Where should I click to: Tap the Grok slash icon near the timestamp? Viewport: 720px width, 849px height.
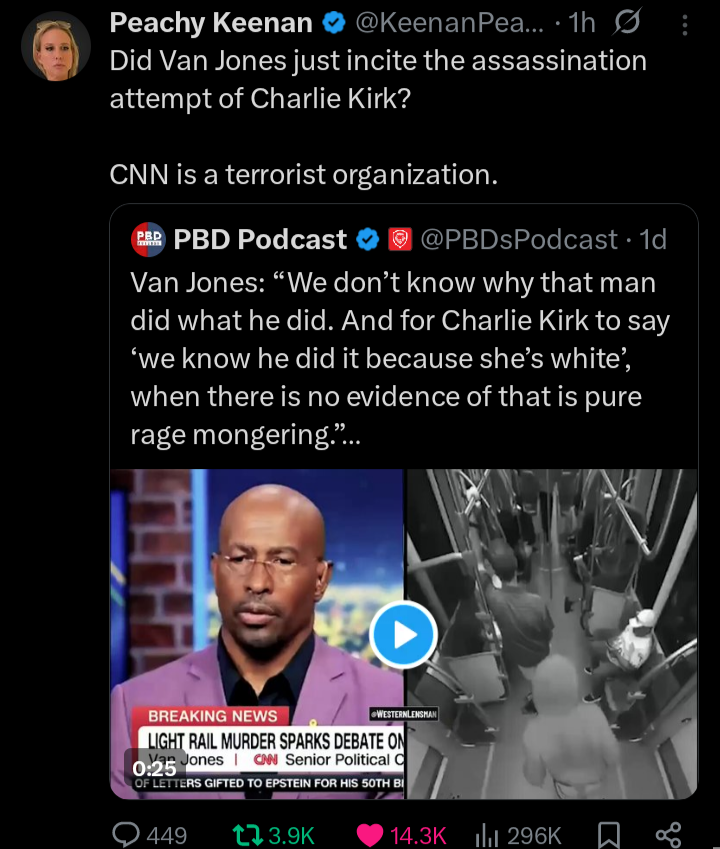point(627,22)
